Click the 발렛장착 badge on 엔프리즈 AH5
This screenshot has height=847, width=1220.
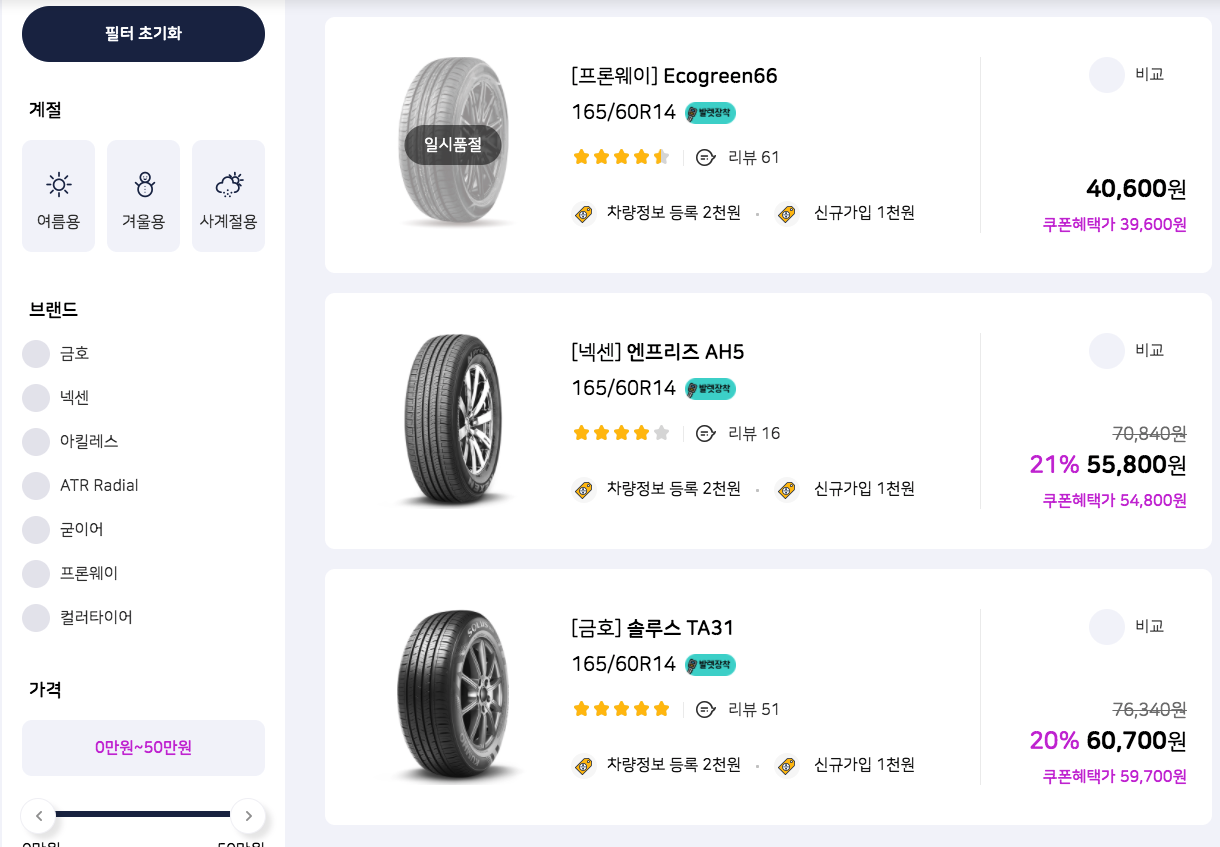click(x=709, y=389)
